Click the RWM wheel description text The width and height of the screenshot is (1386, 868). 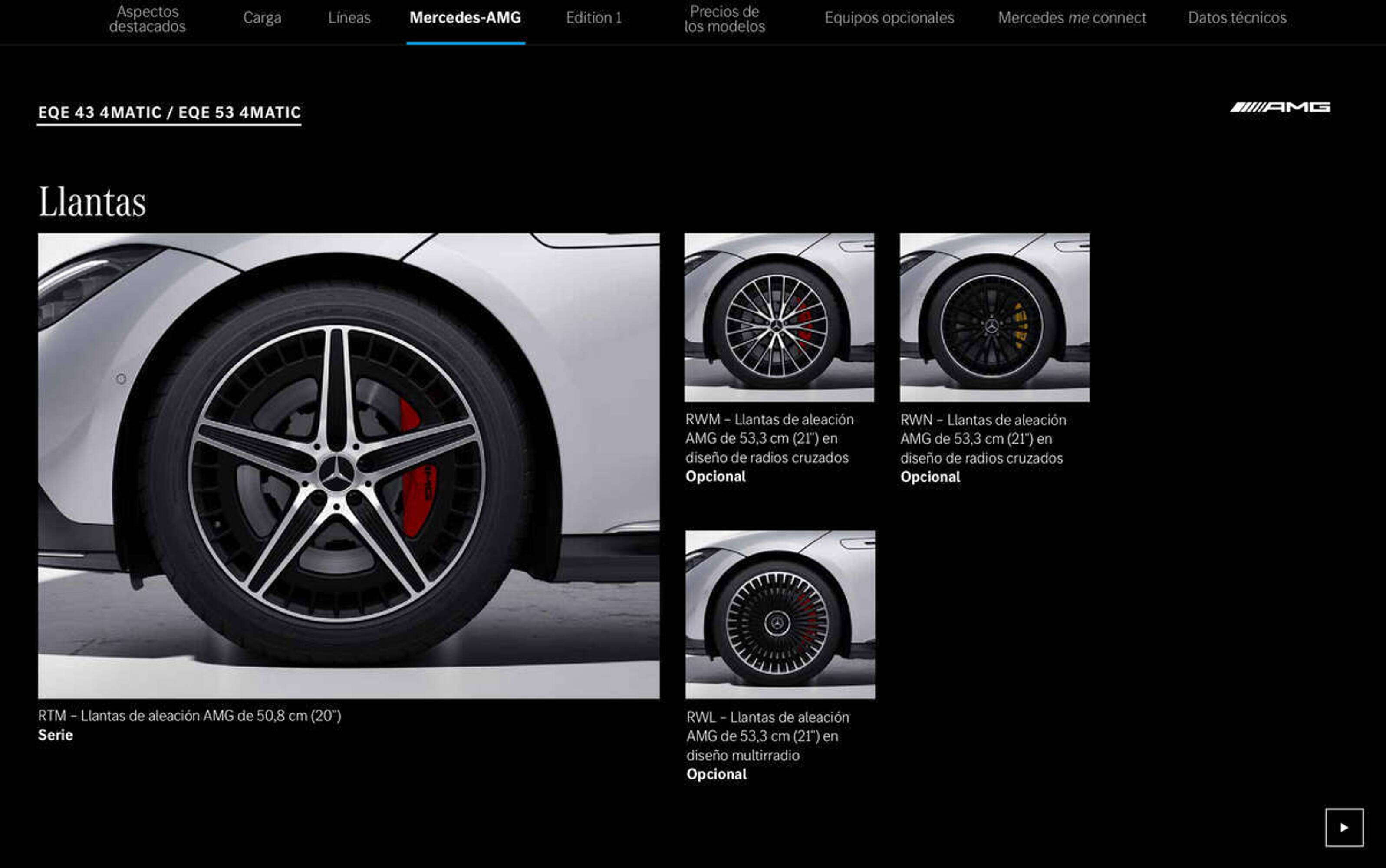point(769,439)
